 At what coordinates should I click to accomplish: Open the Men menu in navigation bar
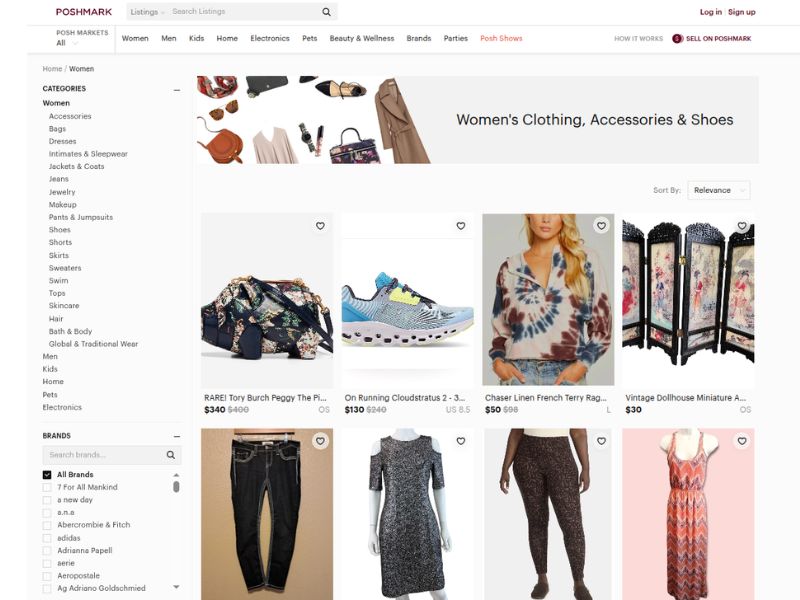pyautogui.click(x=169, y=38)
